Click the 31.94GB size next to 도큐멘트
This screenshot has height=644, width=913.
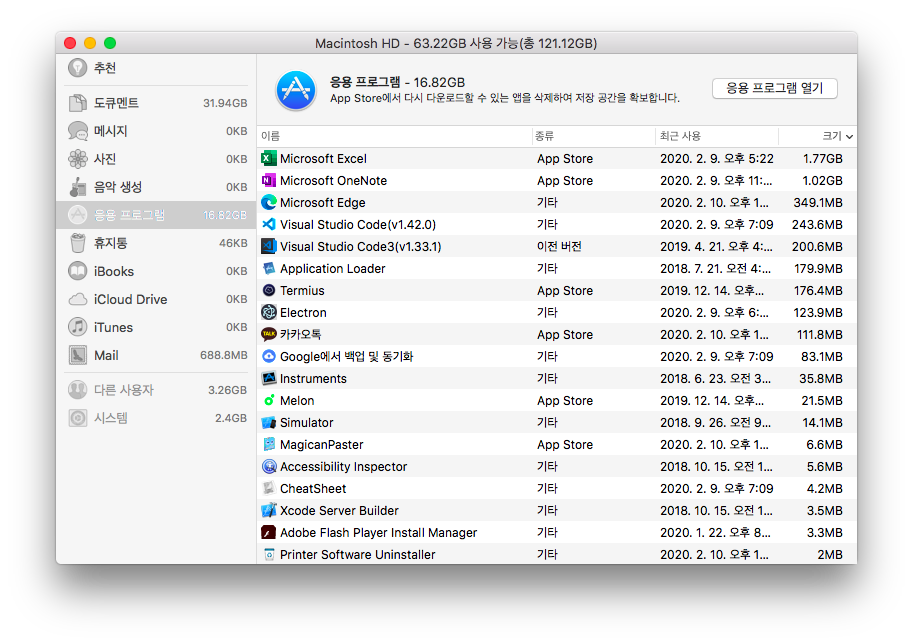(225, 103)
